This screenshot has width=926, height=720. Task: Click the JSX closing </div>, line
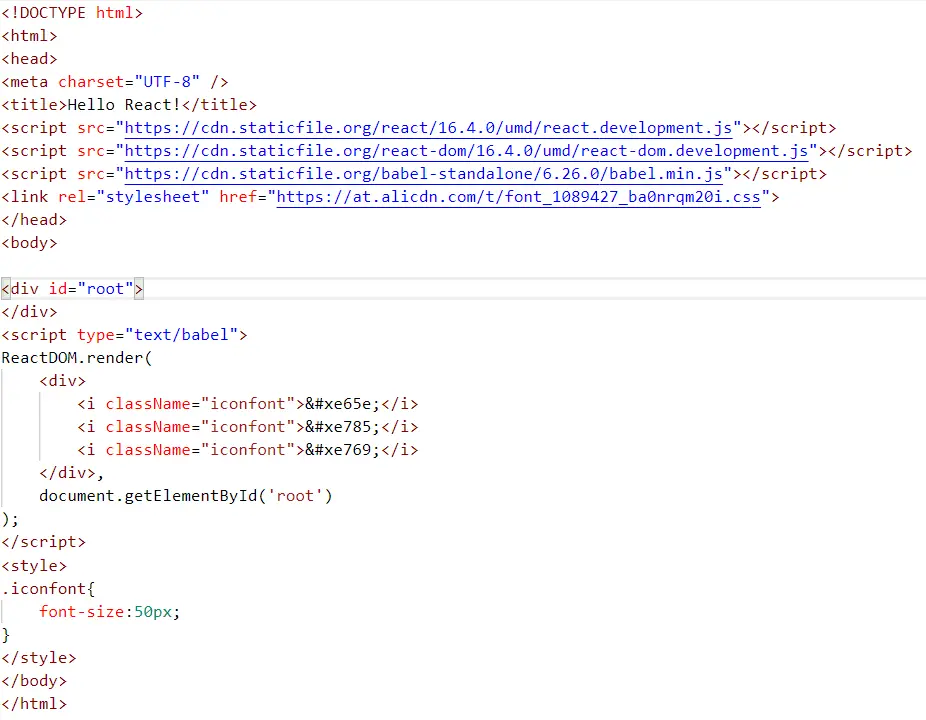(x=71, y=474)
